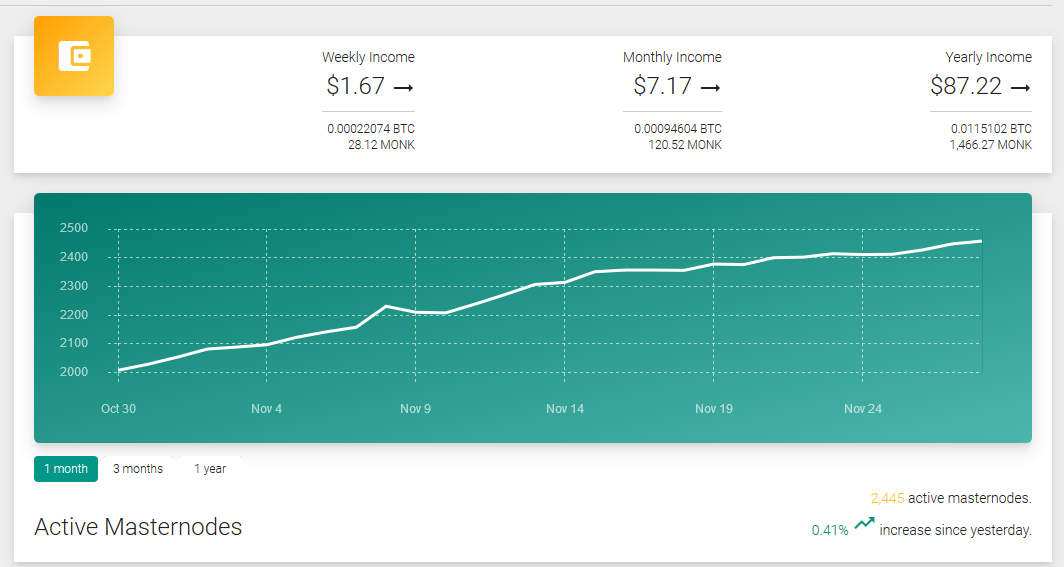Click the 28.12 MONK amount
The height and width of the screenshot is (567, 1064).
pyautogui.click(x=381, y=144)
